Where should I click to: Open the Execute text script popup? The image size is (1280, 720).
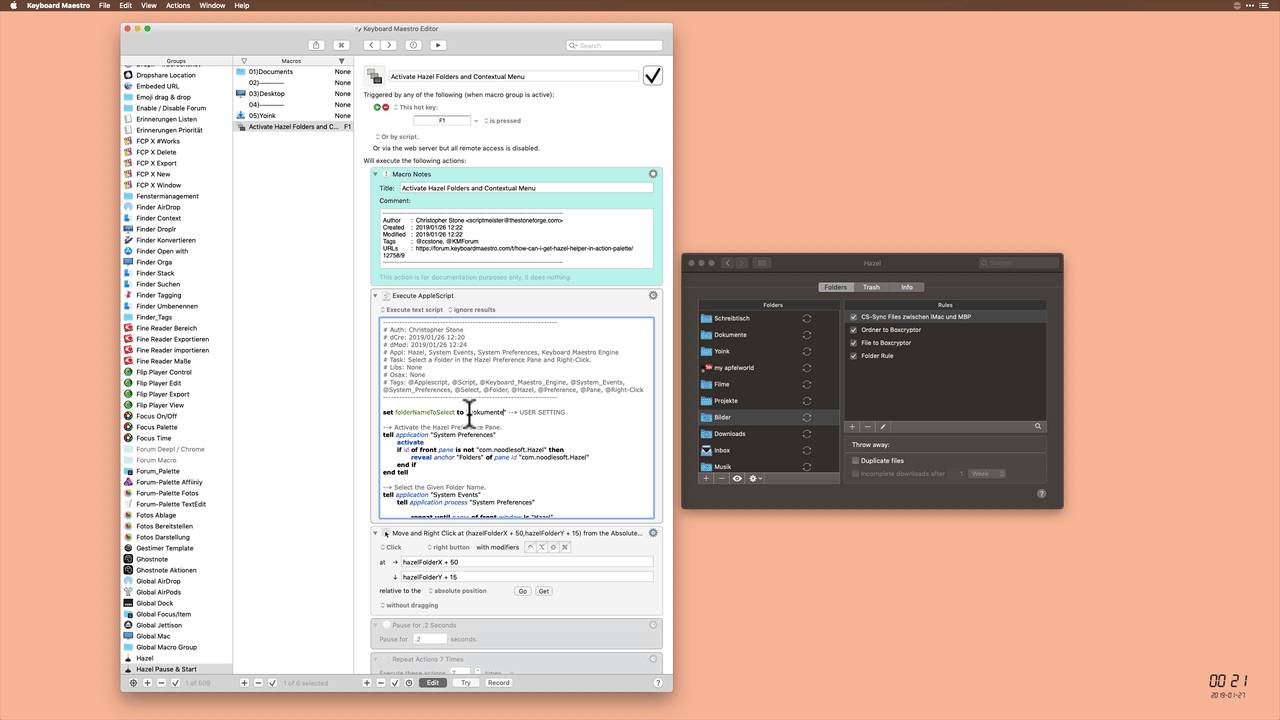[411, 310]
